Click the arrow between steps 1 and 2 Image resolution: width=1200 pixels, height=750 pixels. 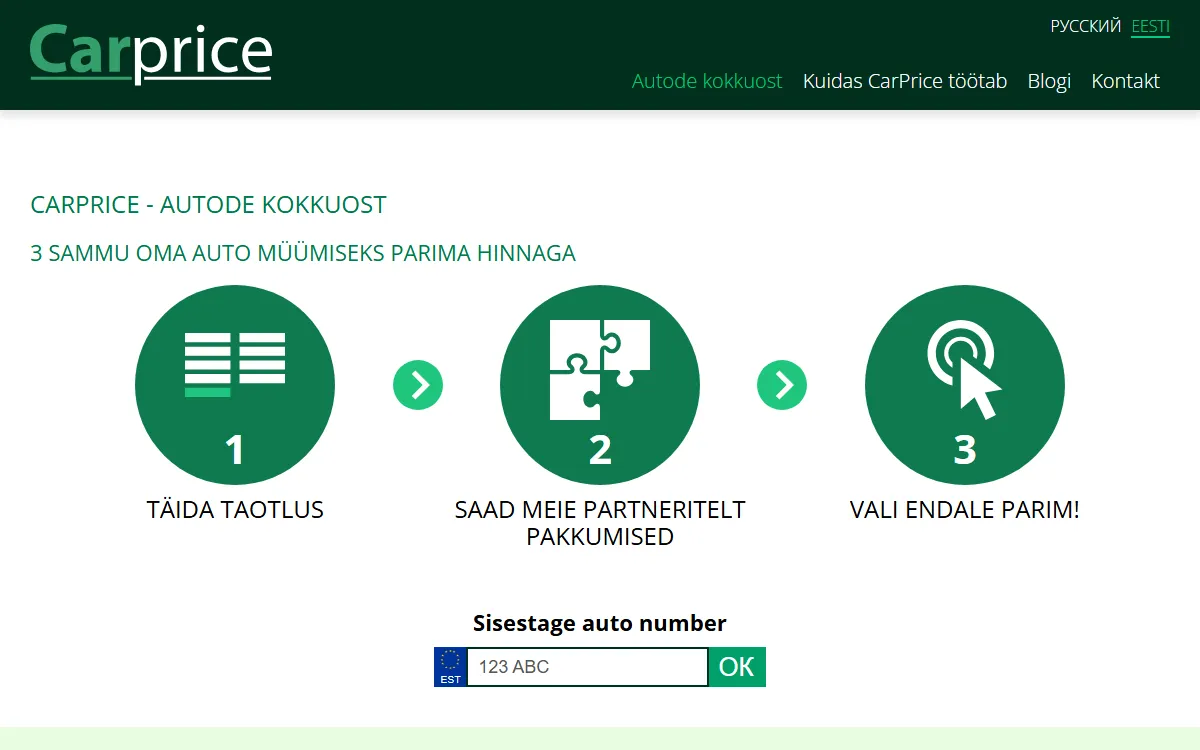pos(418,385)
